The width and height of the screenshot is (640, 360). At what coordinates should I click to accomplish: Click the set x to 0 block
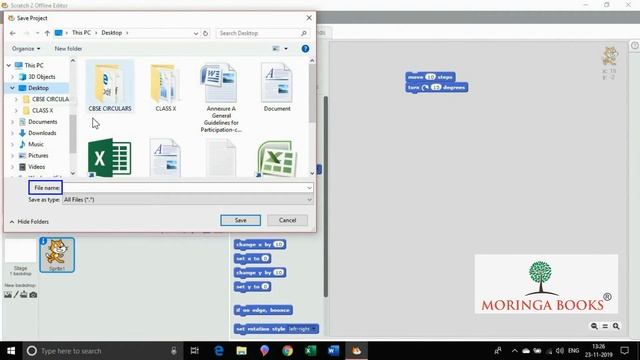pos(253,258)
